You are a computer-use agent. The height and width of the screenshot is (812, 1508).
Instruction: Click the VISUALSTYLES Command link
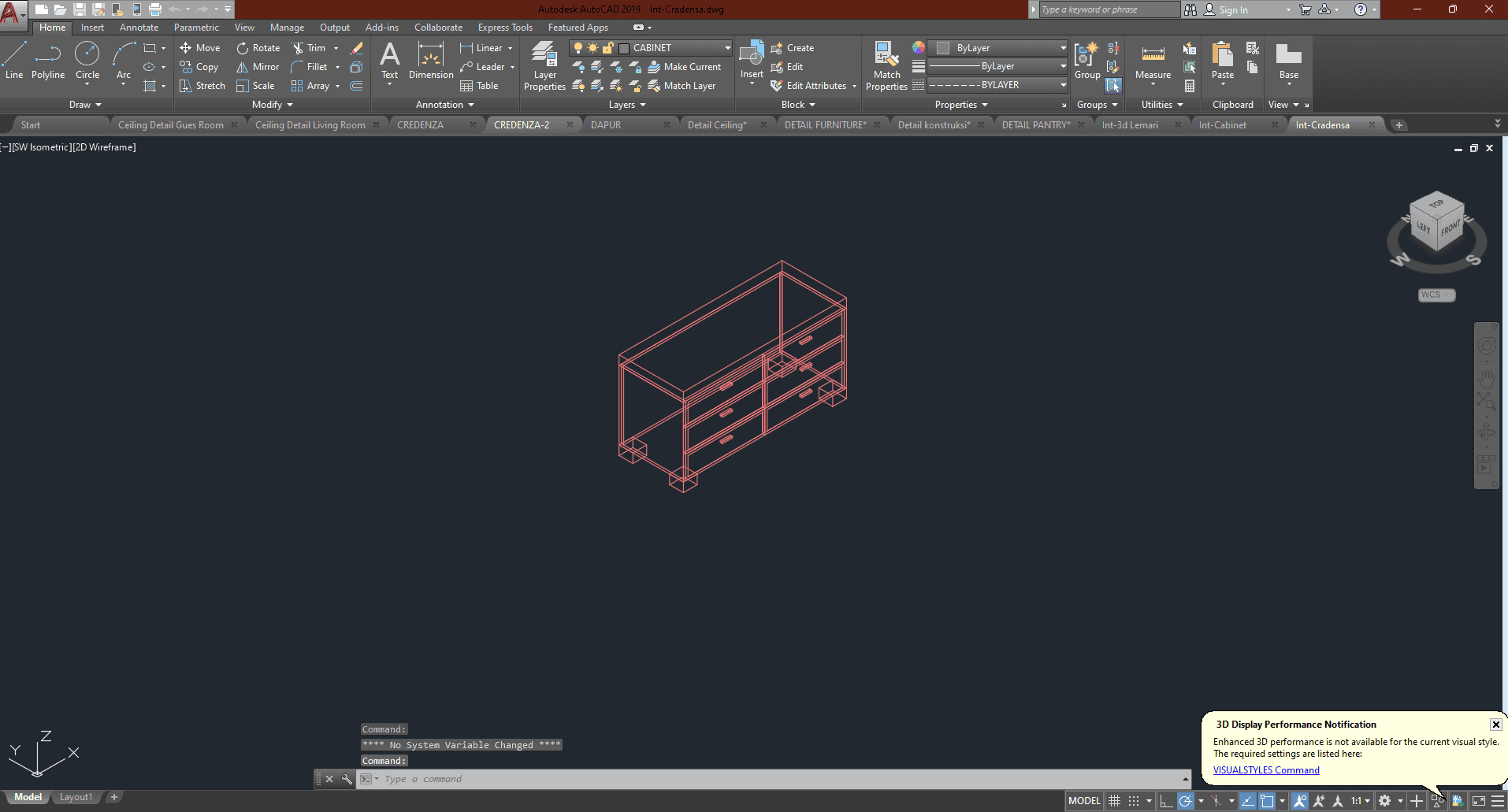click(x=1265, y=770)
